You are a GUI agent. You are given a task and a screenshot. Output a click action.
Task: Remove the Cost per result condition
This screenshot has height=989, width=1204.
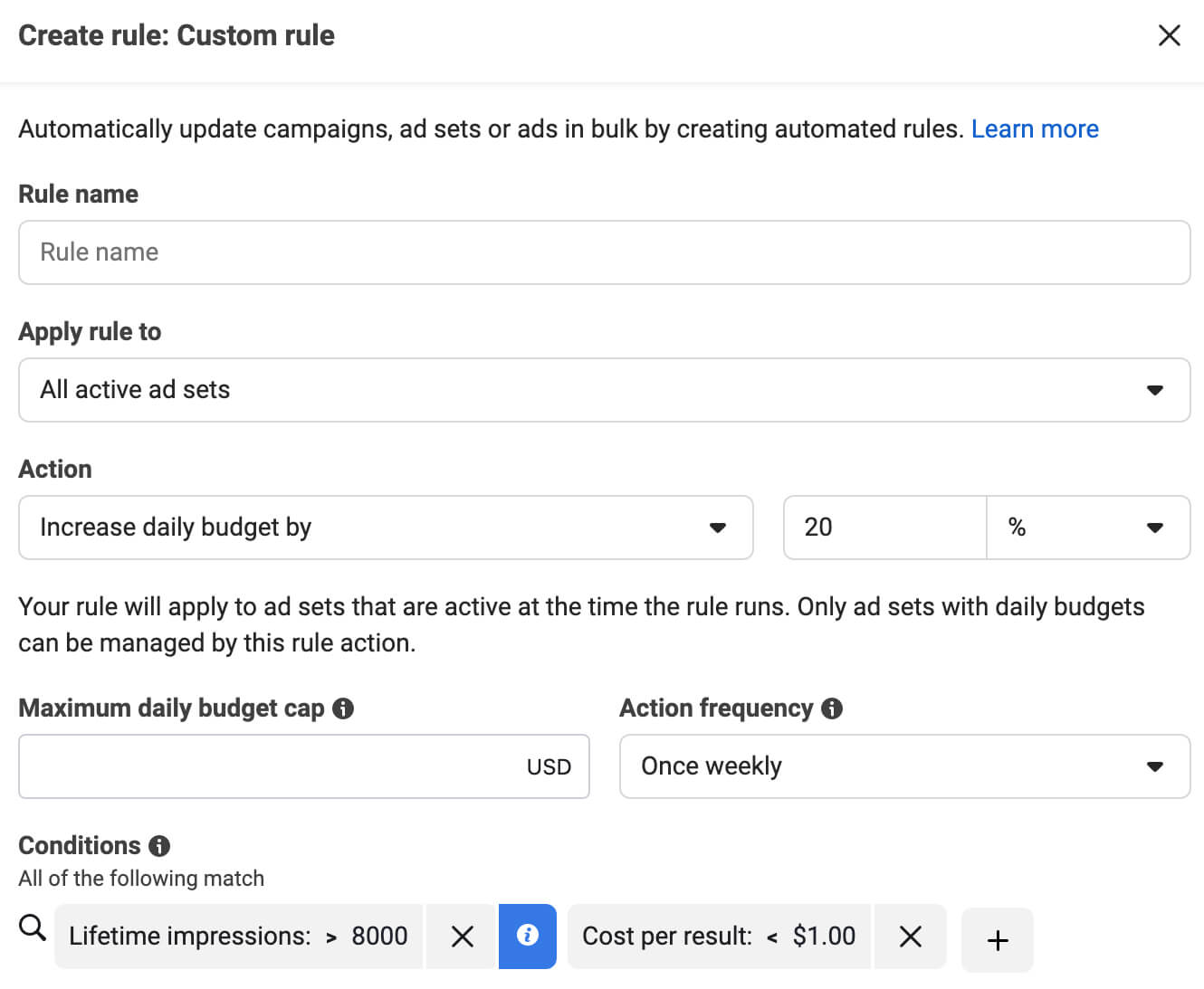tap(911, 937)
